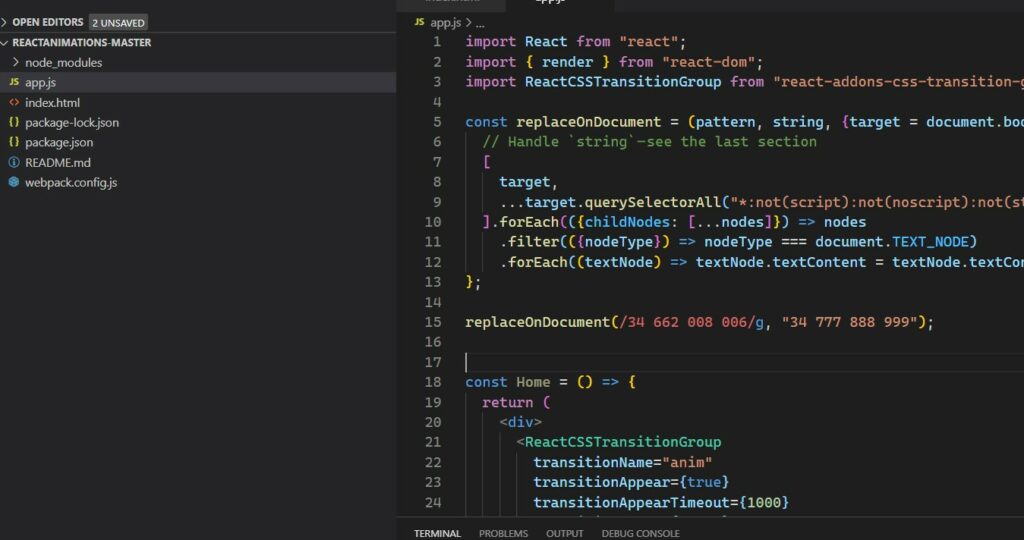Viewport: 1024px width, 540px height.
Task: Click the regex /34 662 008 006/g
Action: click(x=692, y=323)
